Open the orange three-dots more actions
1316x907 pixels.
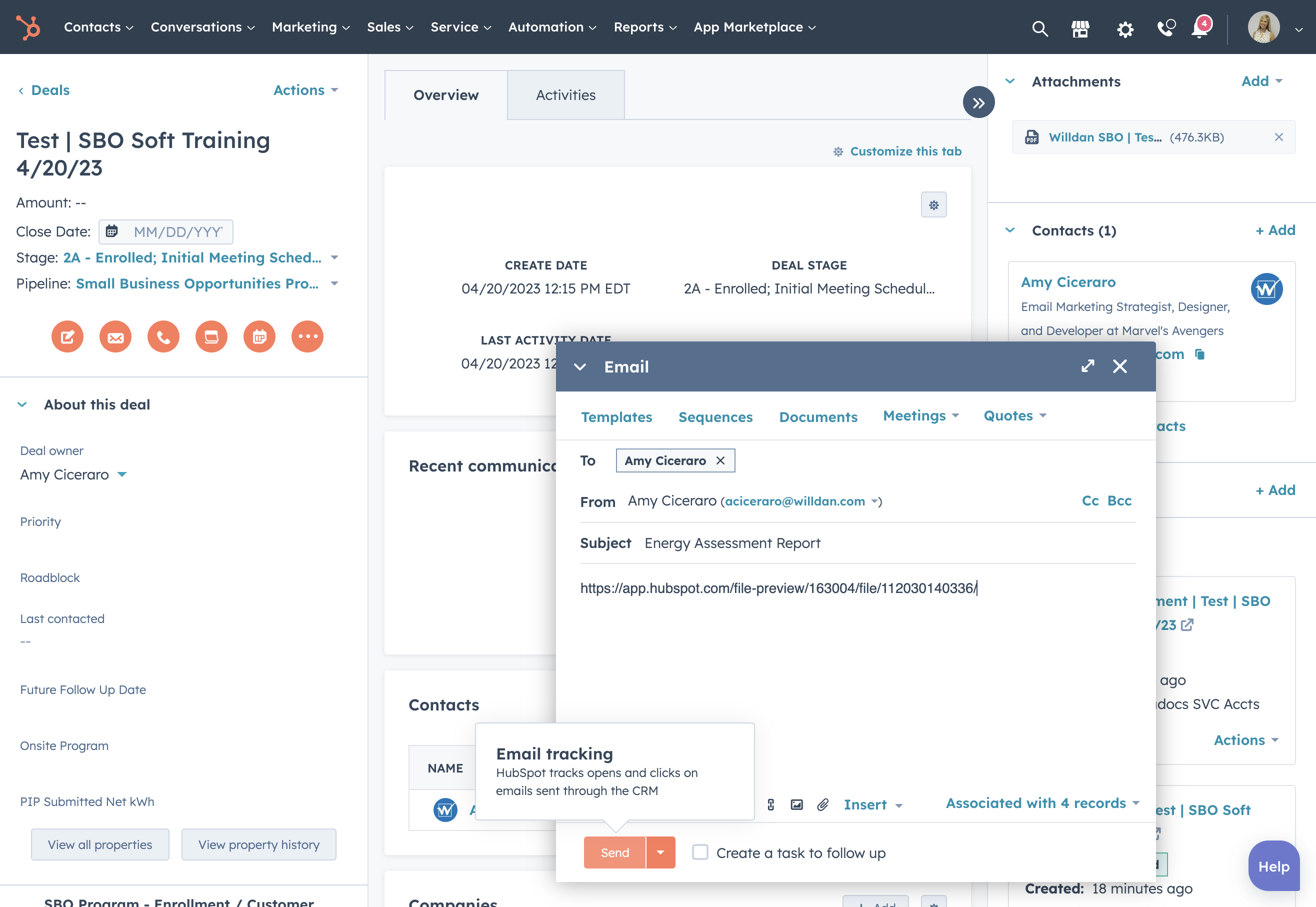pos(307,337)
